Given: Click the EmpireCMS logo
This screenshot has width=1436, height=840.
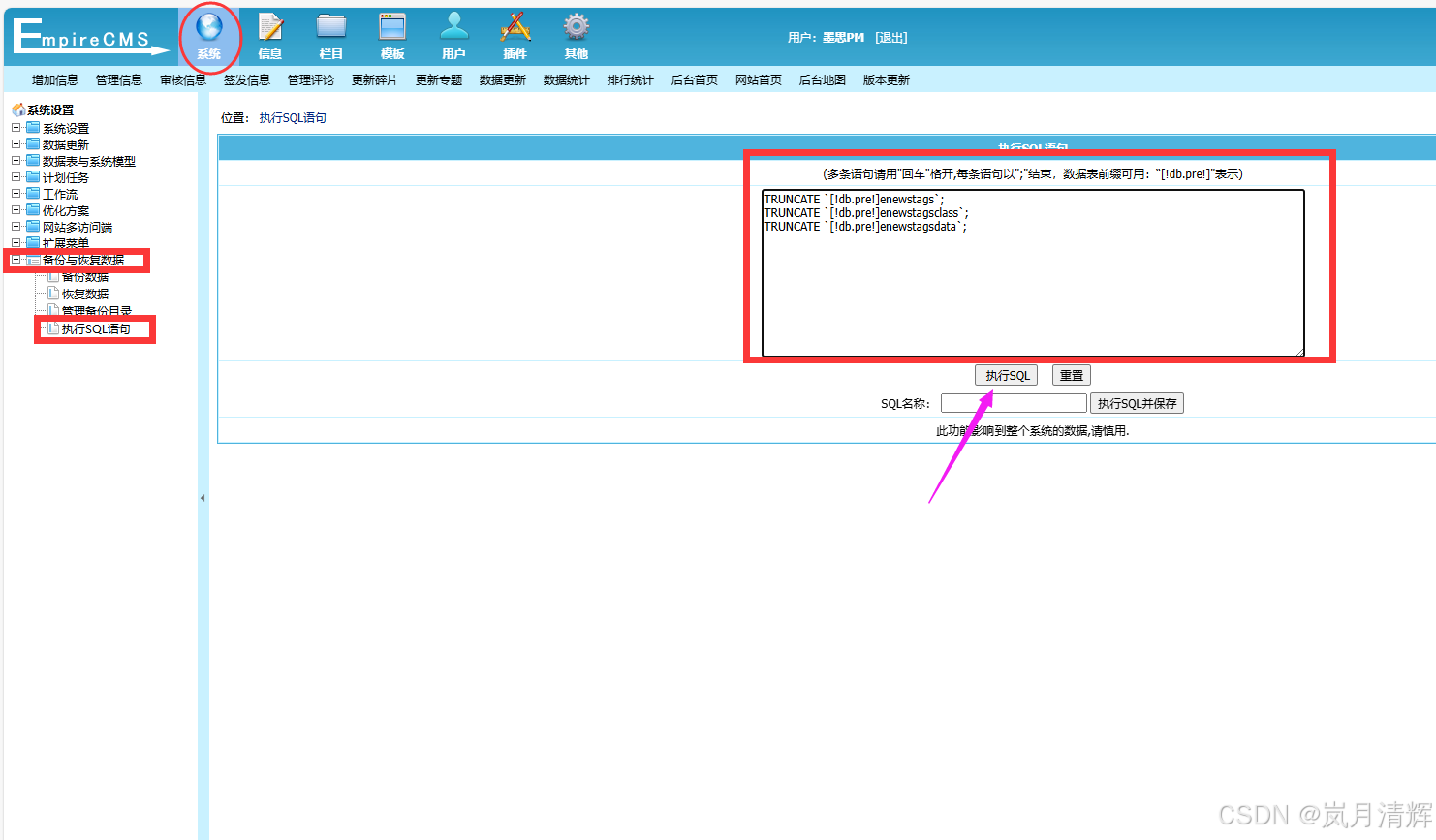Looking at the screenshot, I should coord(87,37).
